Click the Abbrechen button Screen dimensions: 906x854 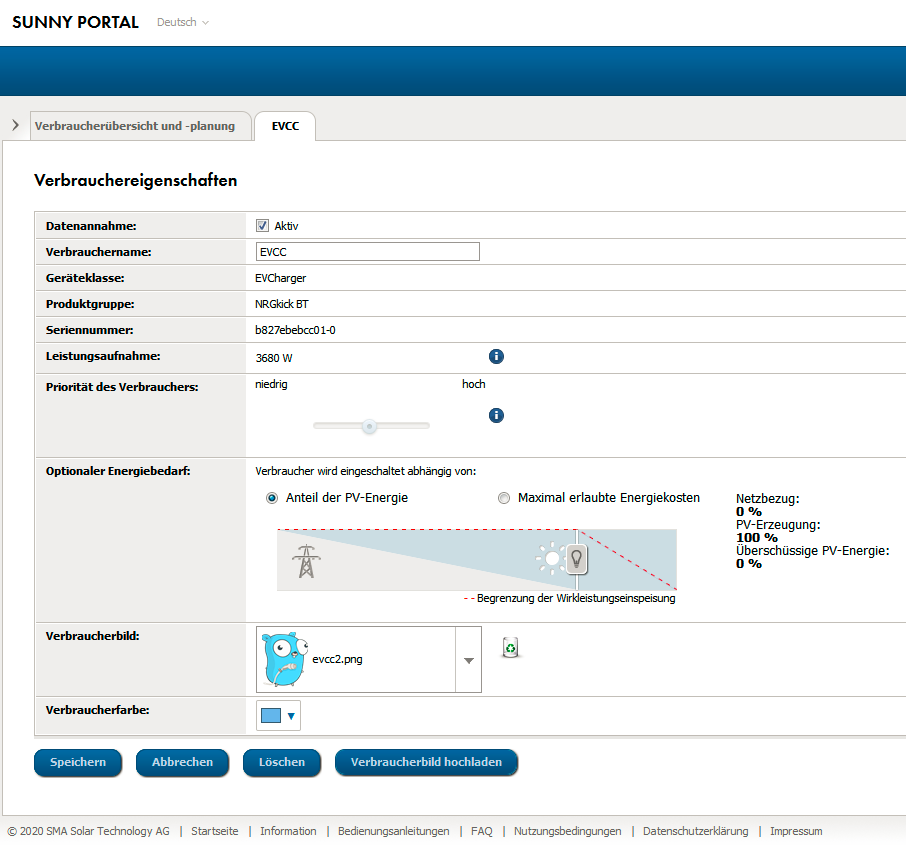pyautogui.click(x=183, y=762)
